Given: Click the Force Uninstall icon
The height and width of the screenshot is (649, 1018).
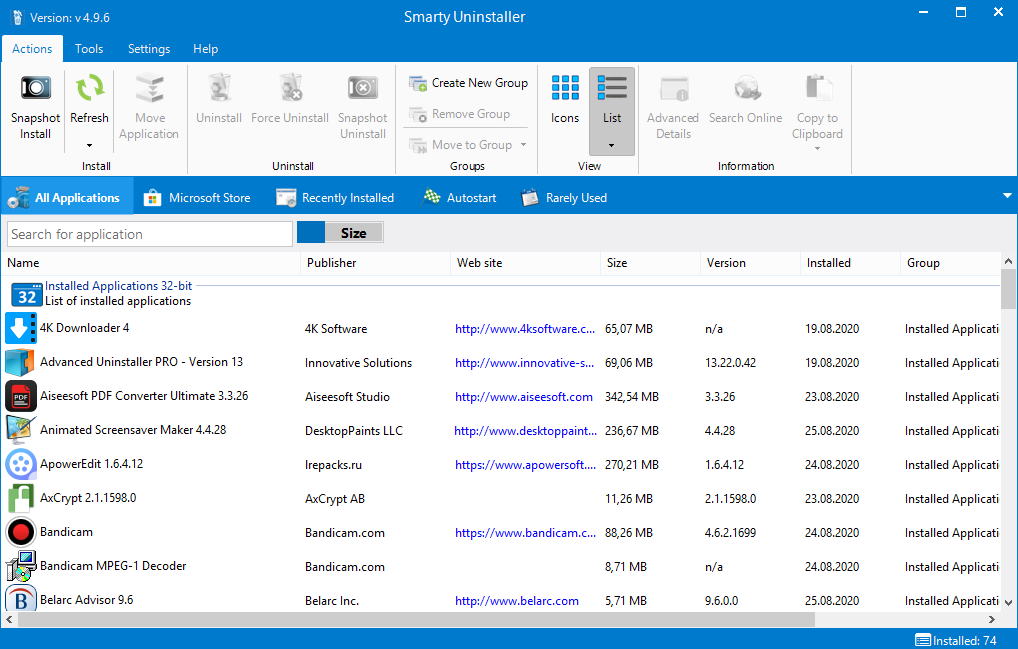Looking at the screenshot, I should click(x=290, y=88).
